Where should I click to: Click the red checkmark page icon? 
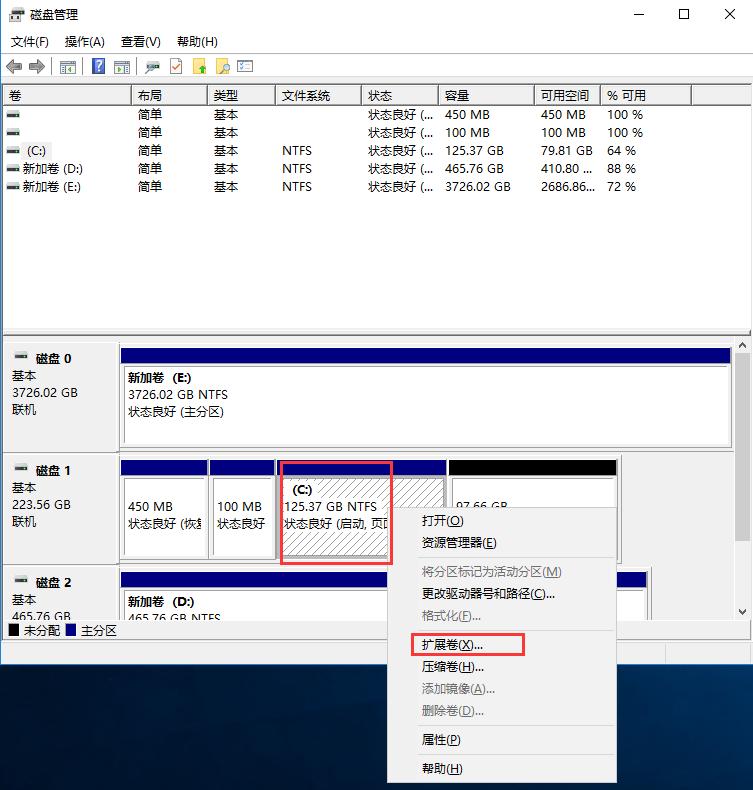coord(176,67)
